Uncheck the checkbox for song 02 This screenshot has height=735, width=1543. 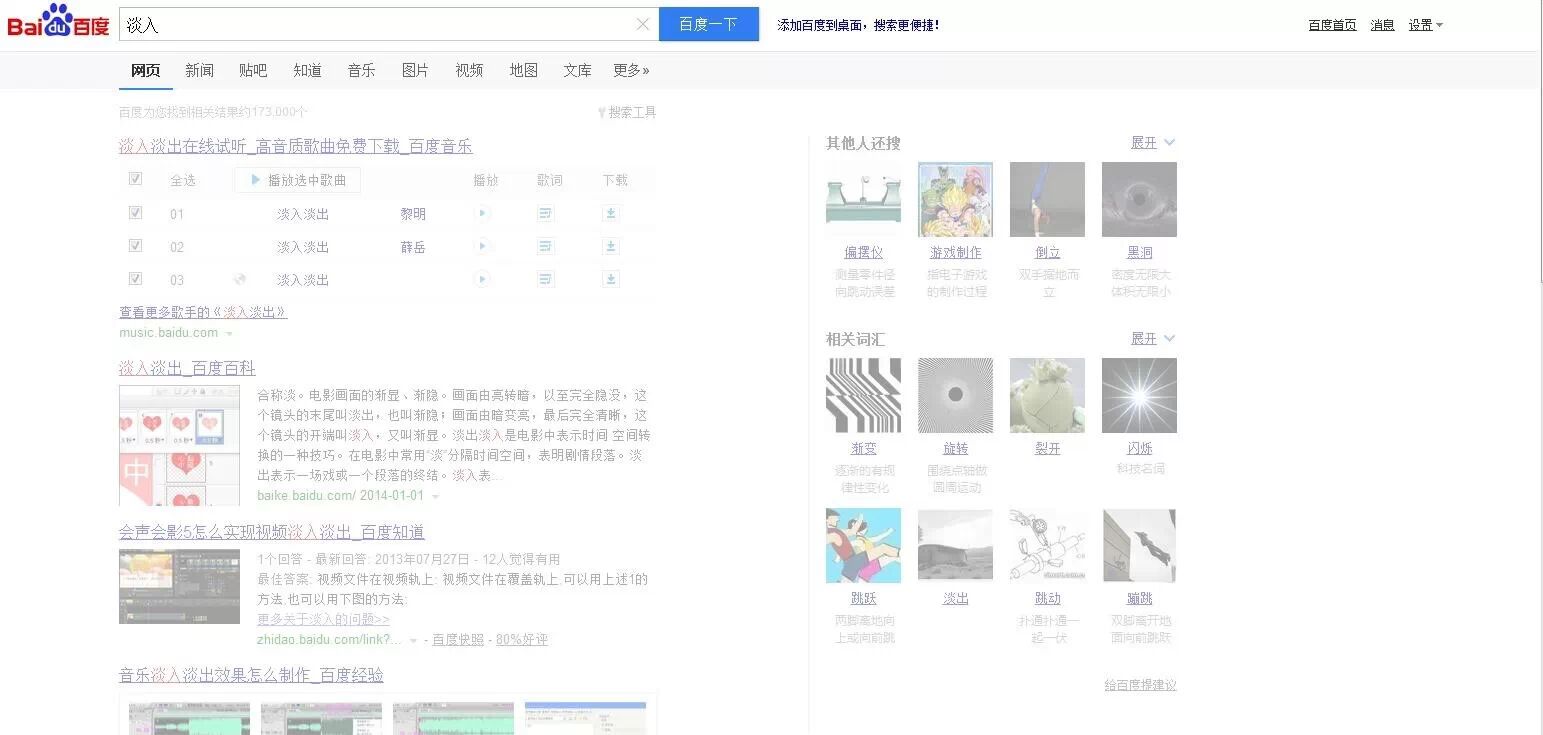[x=136, y=246]
